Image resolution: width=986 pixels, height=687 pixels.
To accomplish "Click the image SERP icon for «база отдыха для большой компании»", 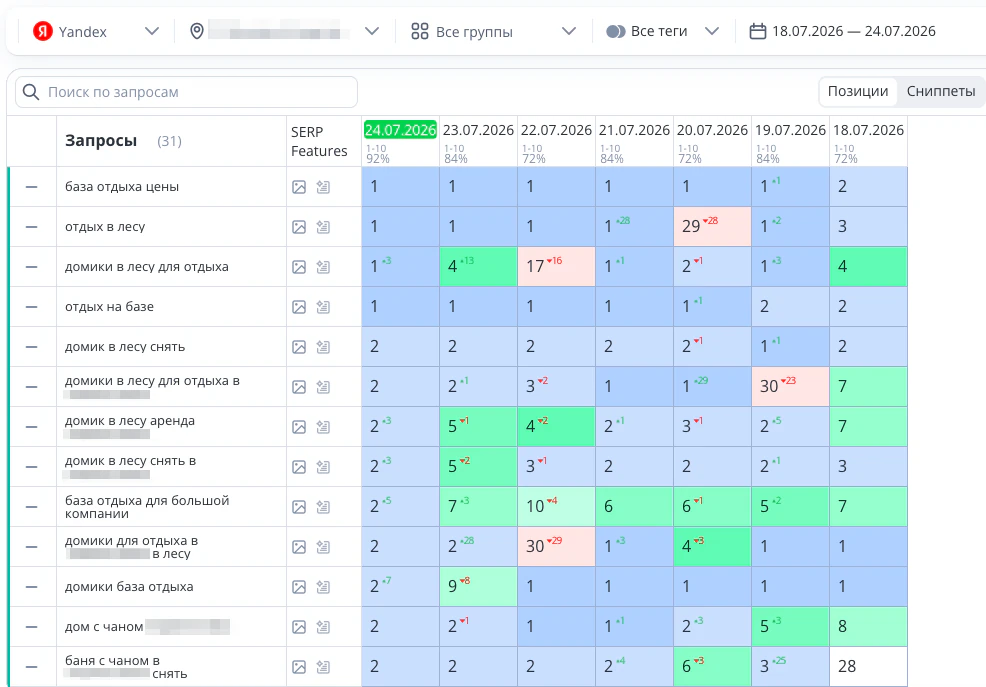I will [x=299, y=507].
